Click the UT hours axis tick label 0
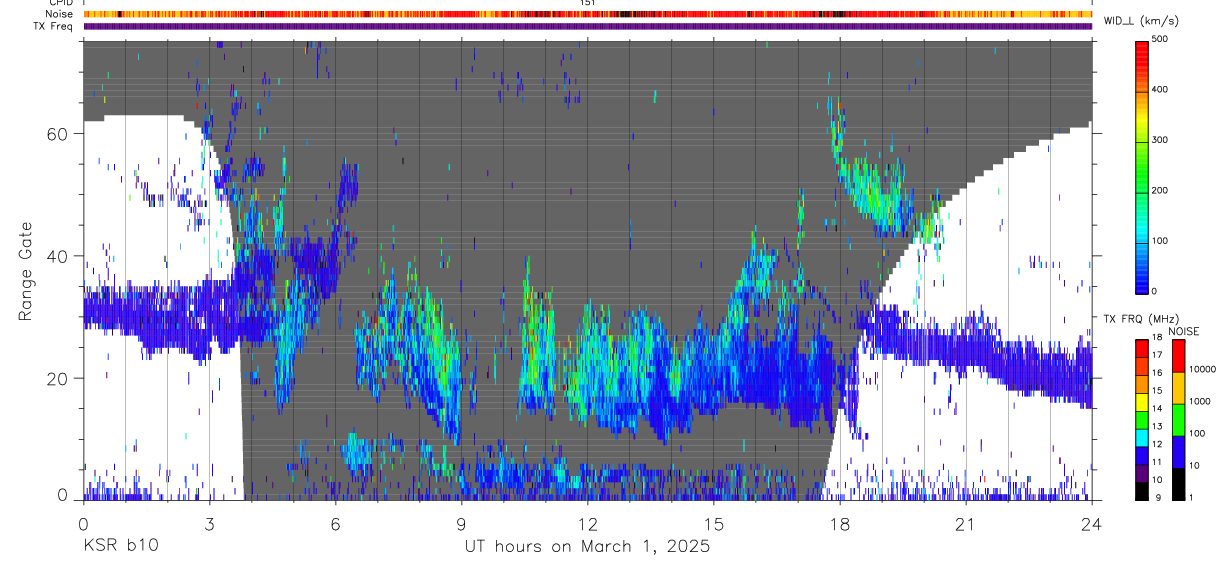1228x567 pixels. pos(83,524)
